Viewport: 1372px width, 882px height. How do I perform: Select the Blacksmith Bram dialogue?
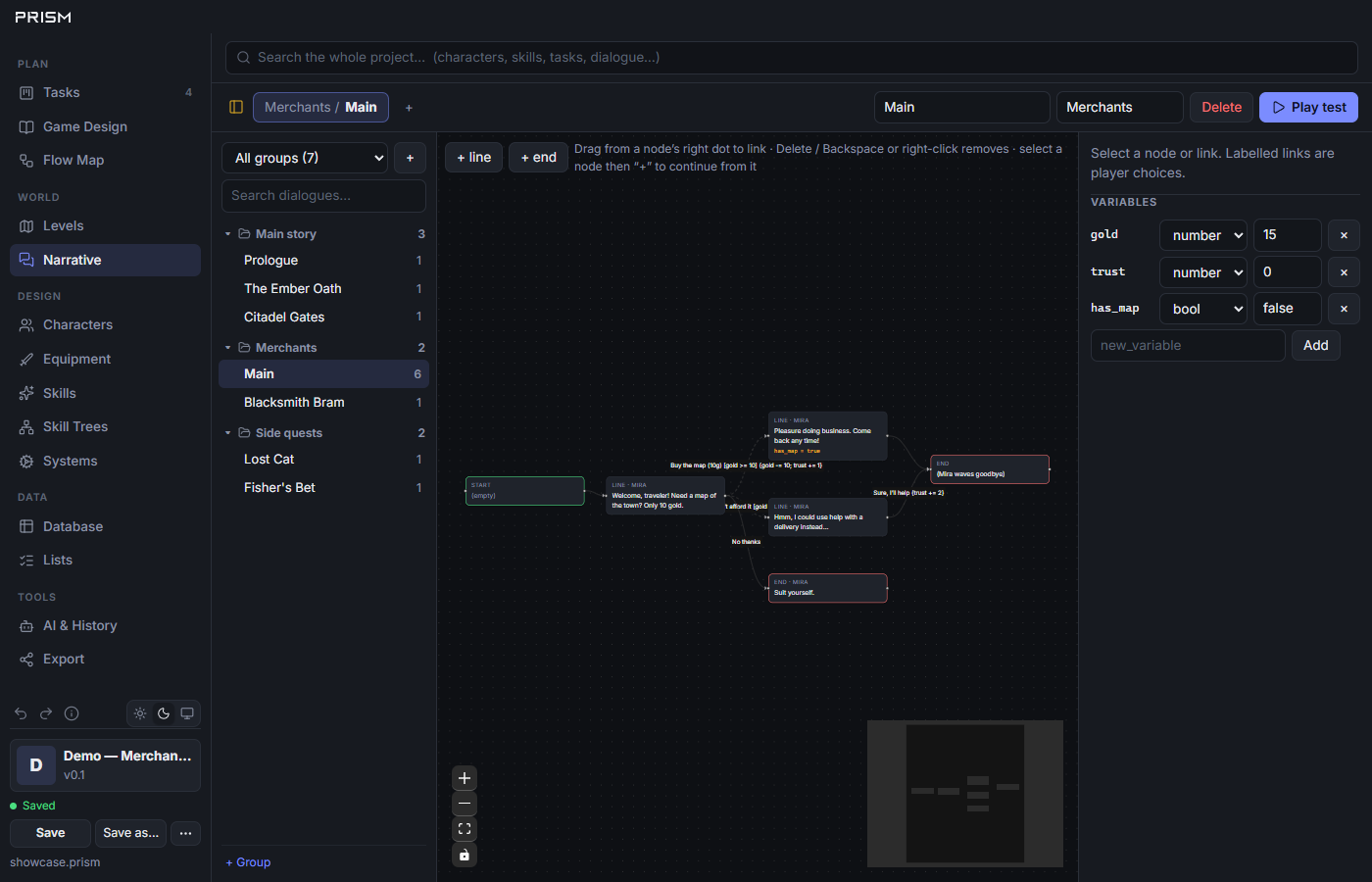323,403
